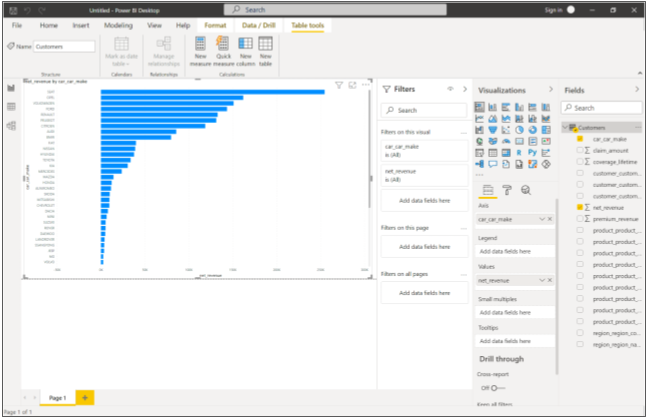
Task: Click New table in the ribbon
Action: pos(265,51)
